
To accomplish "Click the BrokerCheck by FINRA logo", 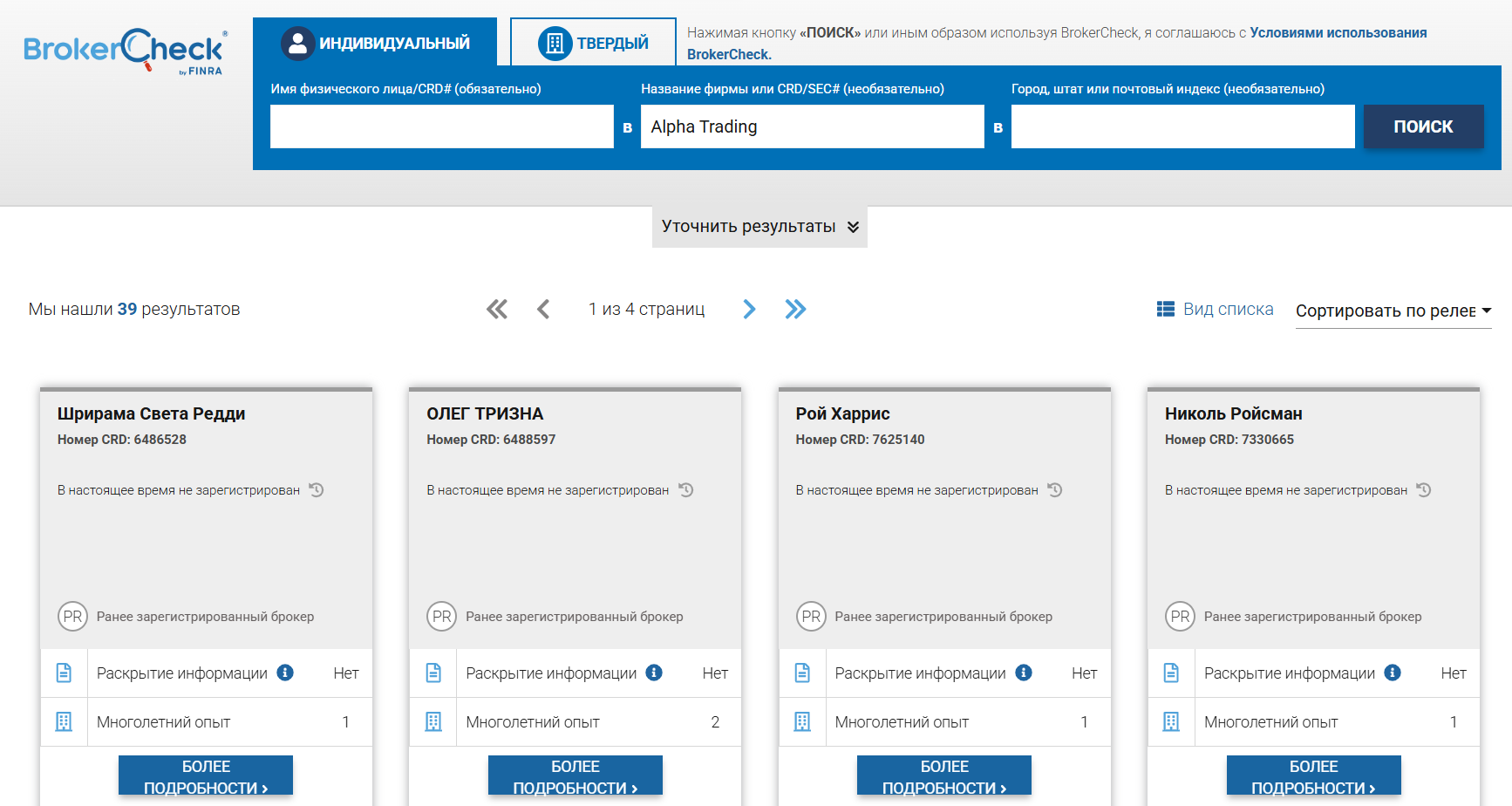I will (126, 51).
